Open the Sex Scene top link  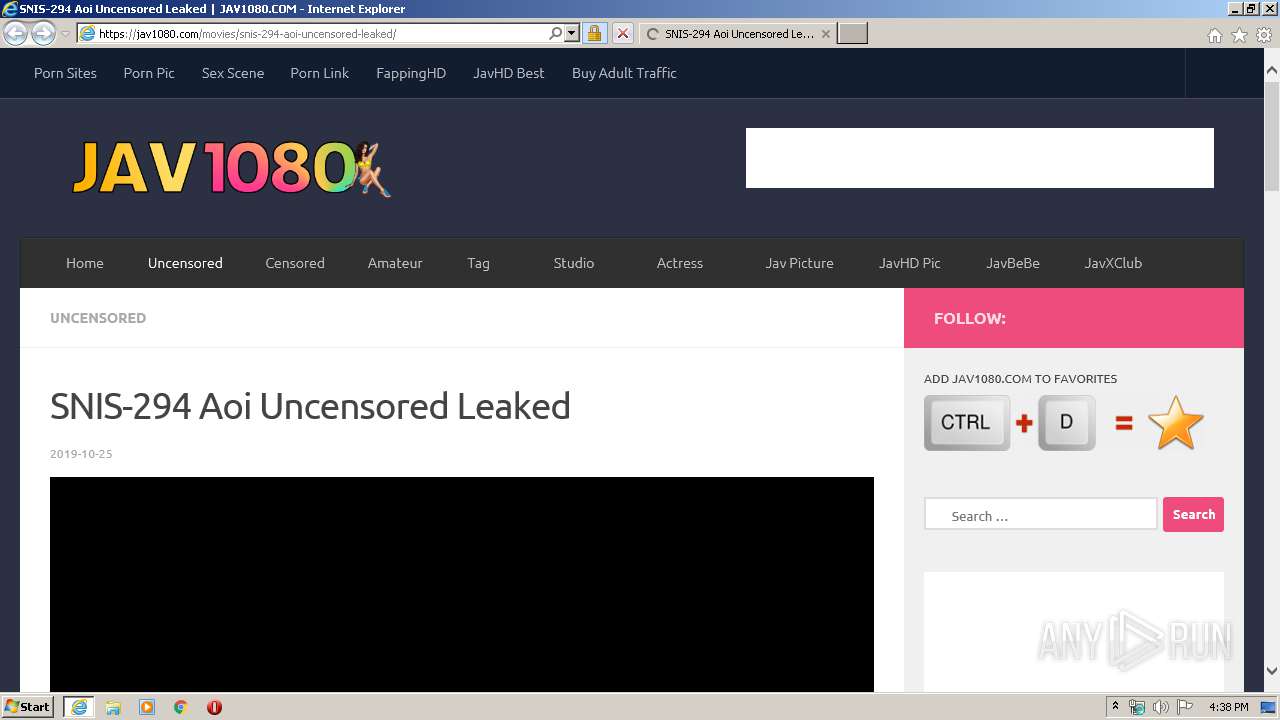[233, 73]
